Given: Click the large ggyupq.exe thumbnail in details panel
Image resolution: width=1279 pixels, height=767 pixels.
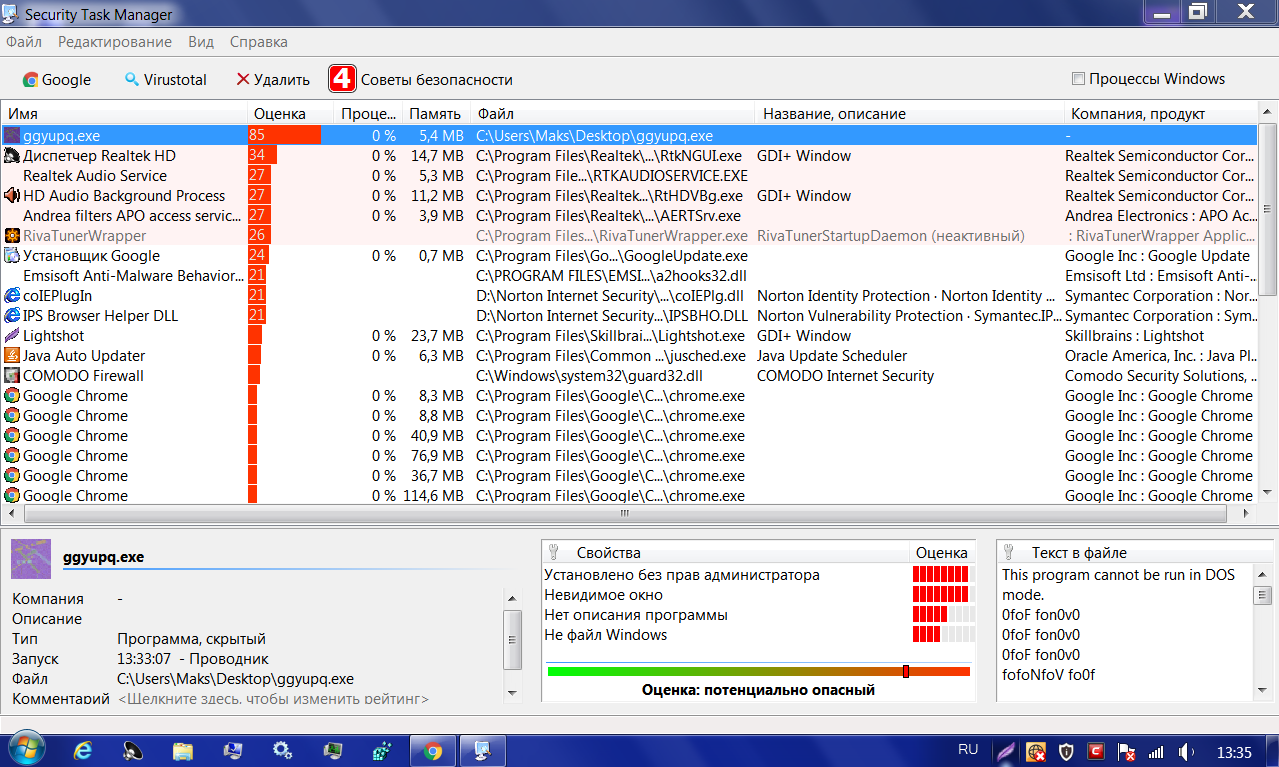Looking at the screenshot, I should tap(31, 558).
